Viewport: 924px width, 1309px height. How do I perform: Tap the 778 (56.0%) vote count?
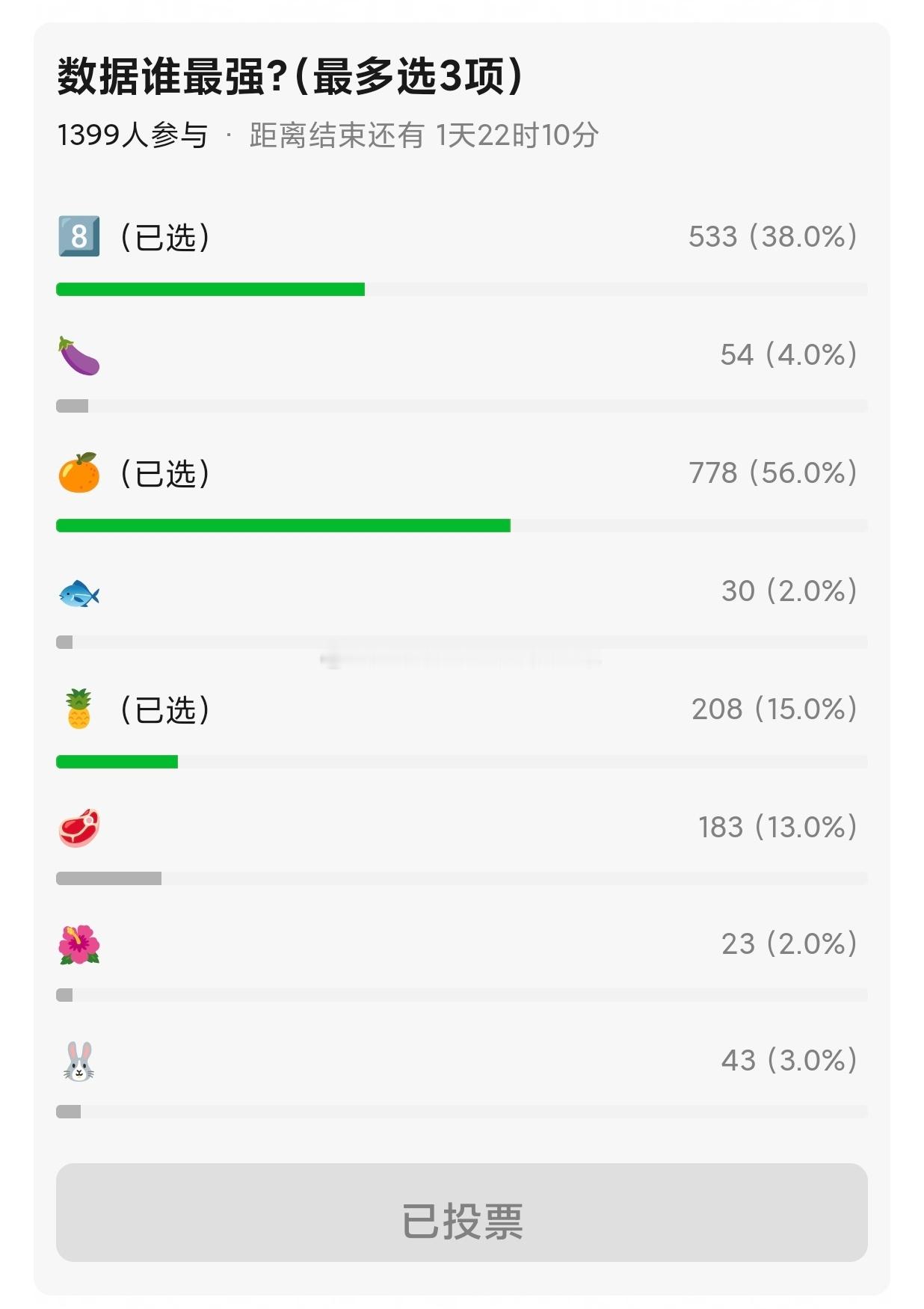point(772,473)
